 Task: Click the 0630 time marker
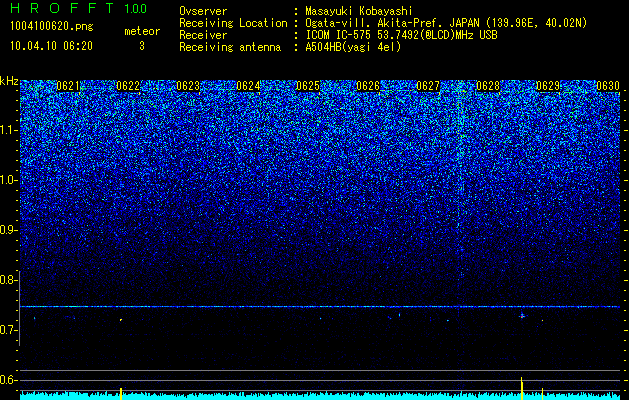(608, 86)
